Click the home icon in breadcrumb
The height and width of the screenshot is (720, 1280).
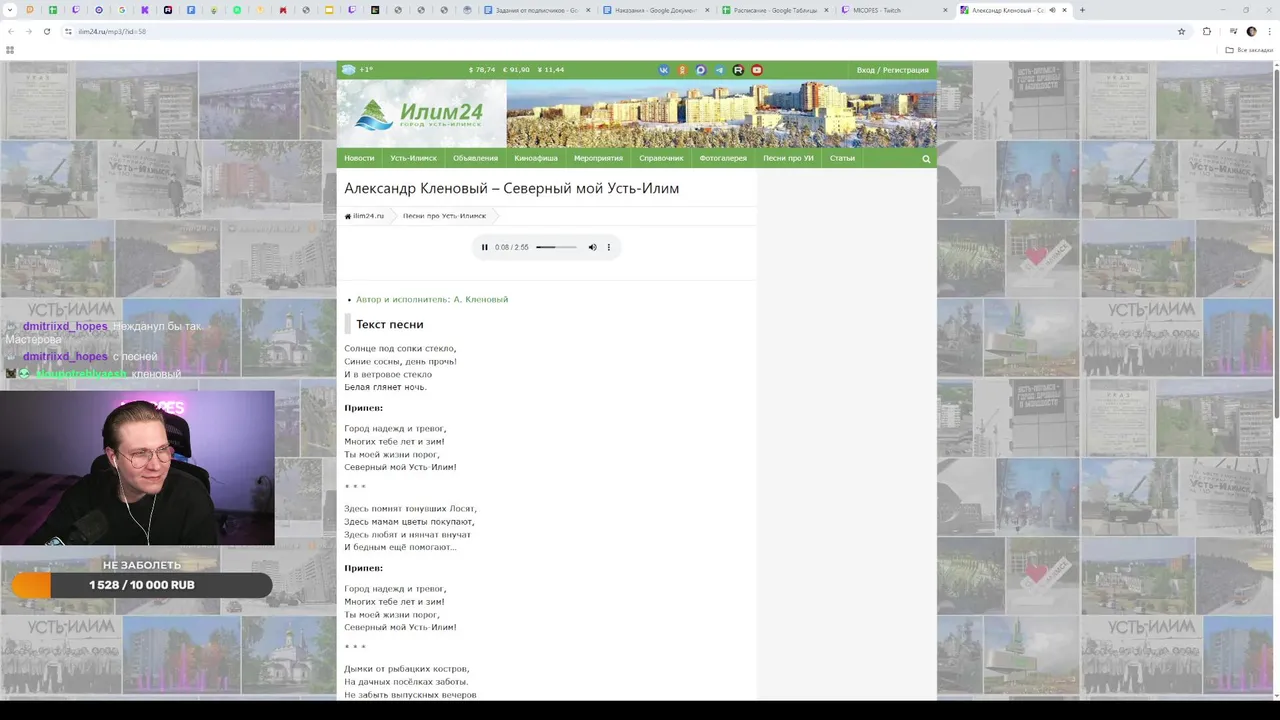pyautogui.click(x=348, y=216)
